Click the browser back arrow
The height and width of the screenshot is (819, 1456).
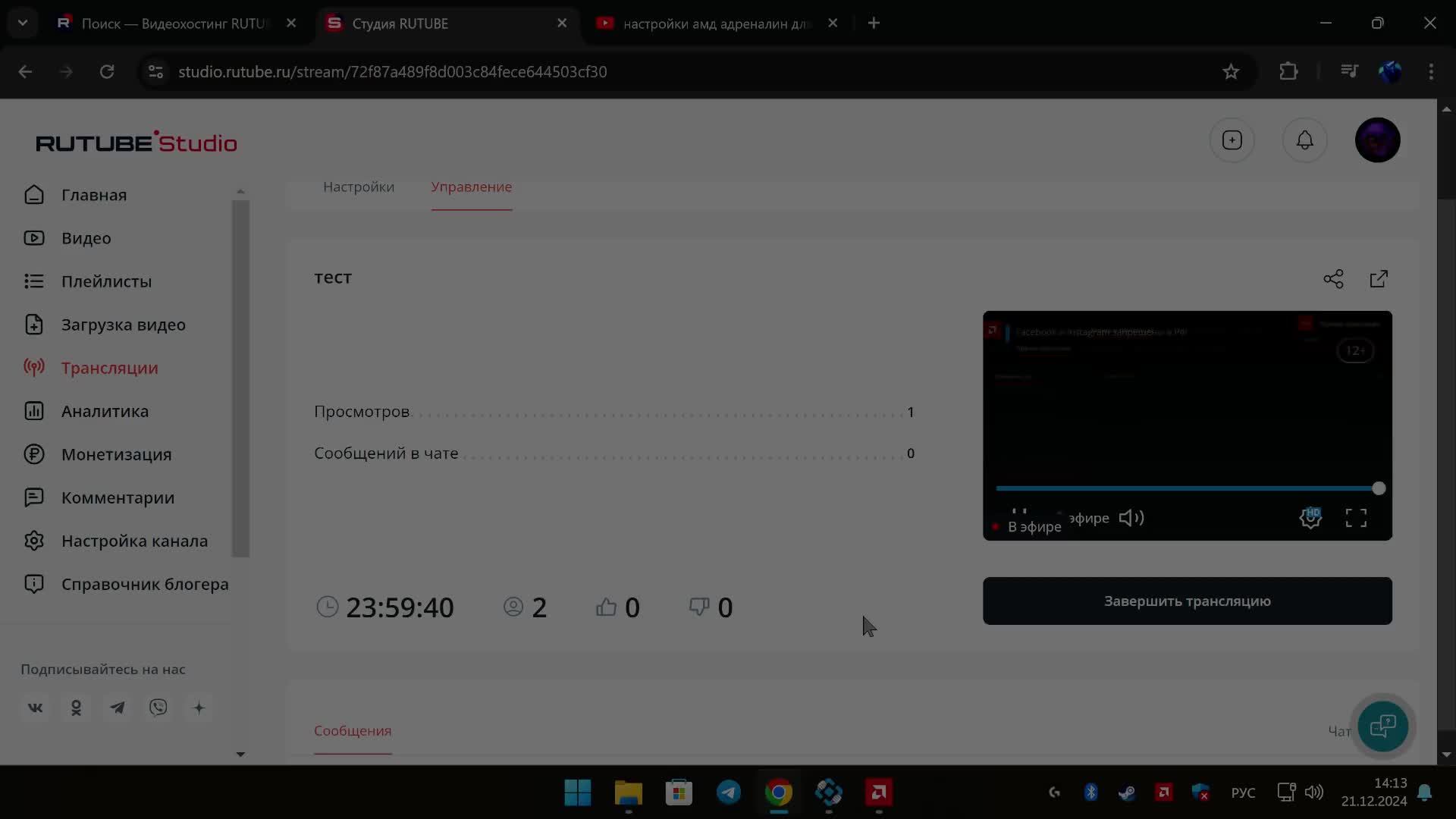tap(25, 71)
